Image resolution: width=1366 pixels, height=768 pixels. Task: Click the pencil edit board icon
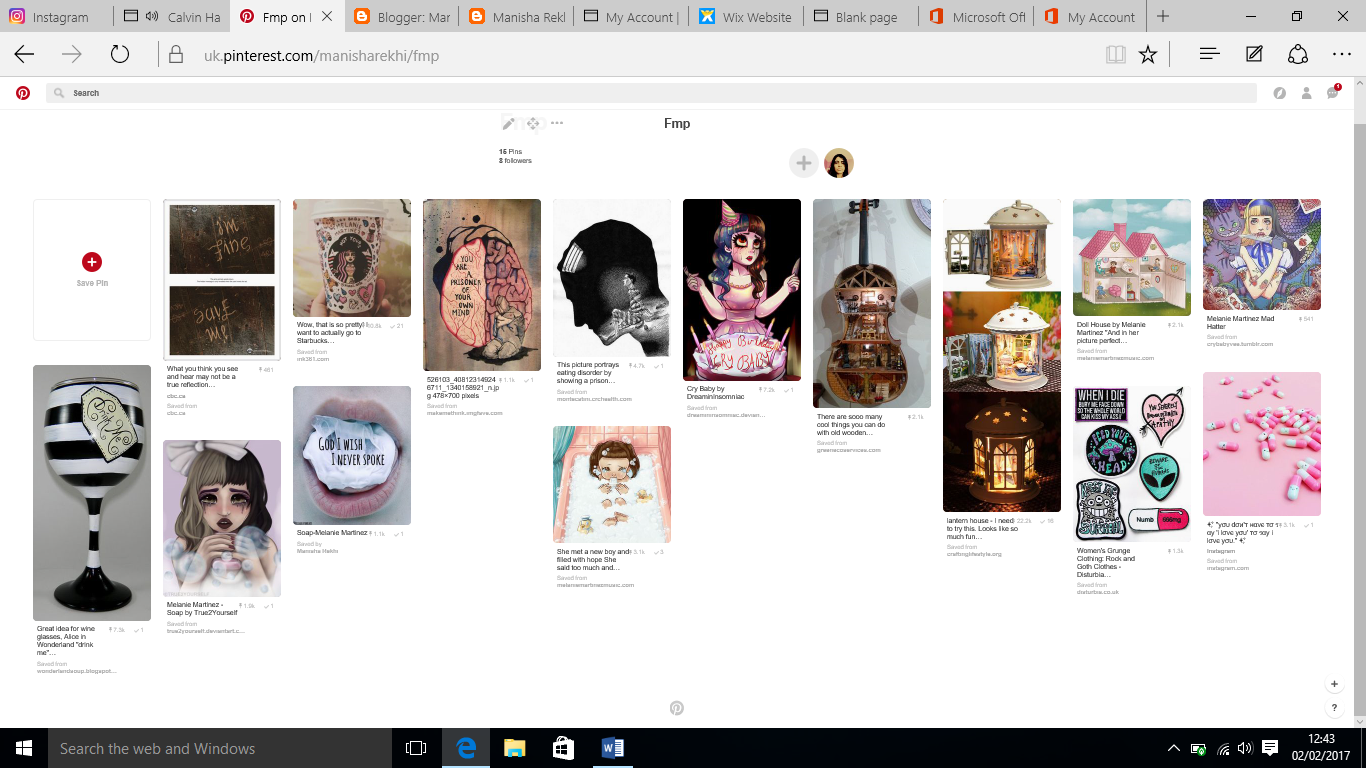point(508,123)
